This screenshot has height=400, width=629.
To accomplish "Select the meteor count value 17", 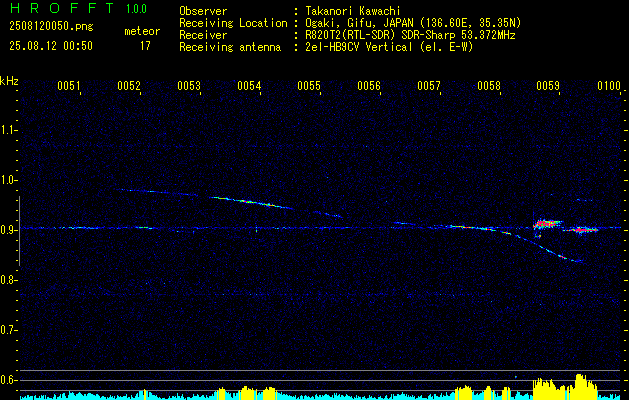I will 145,46.
